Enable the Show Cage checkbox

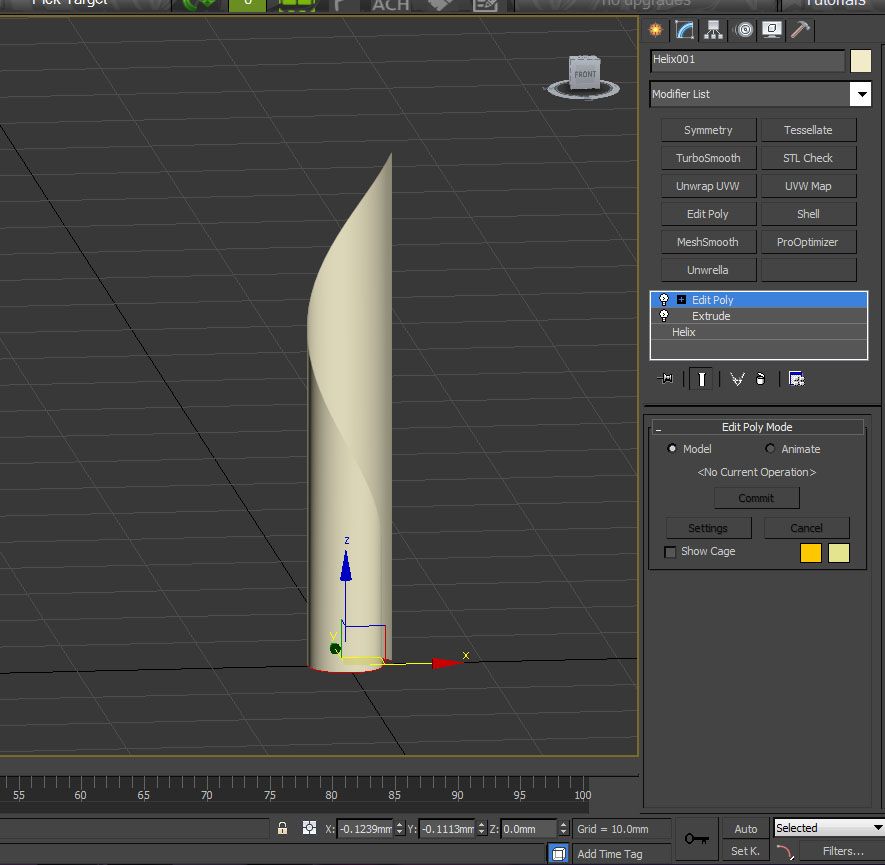670,552
